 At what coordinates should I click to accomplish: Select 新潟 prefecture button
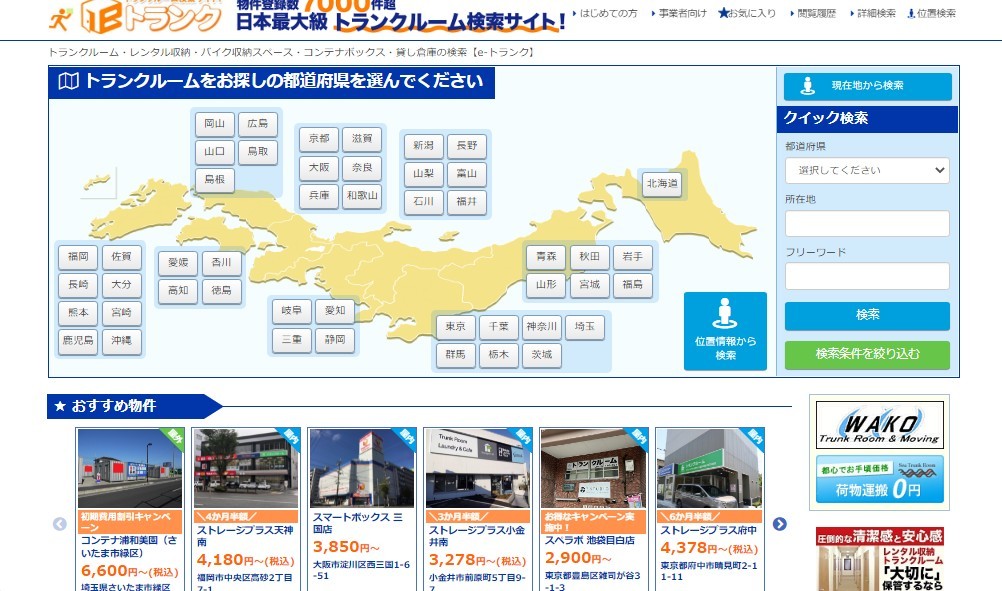coord(424,146)
